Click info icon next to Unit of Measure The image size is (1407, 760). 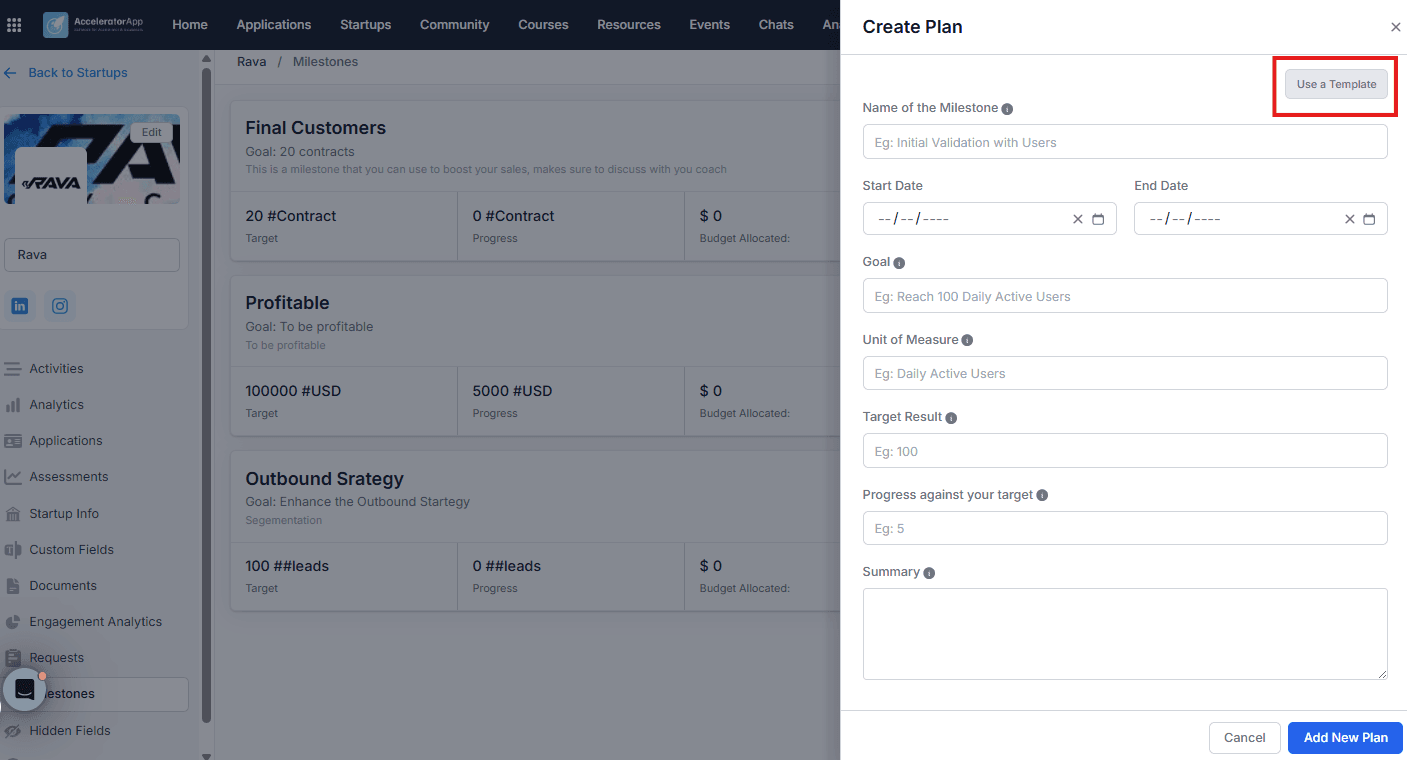click(967, 340)
